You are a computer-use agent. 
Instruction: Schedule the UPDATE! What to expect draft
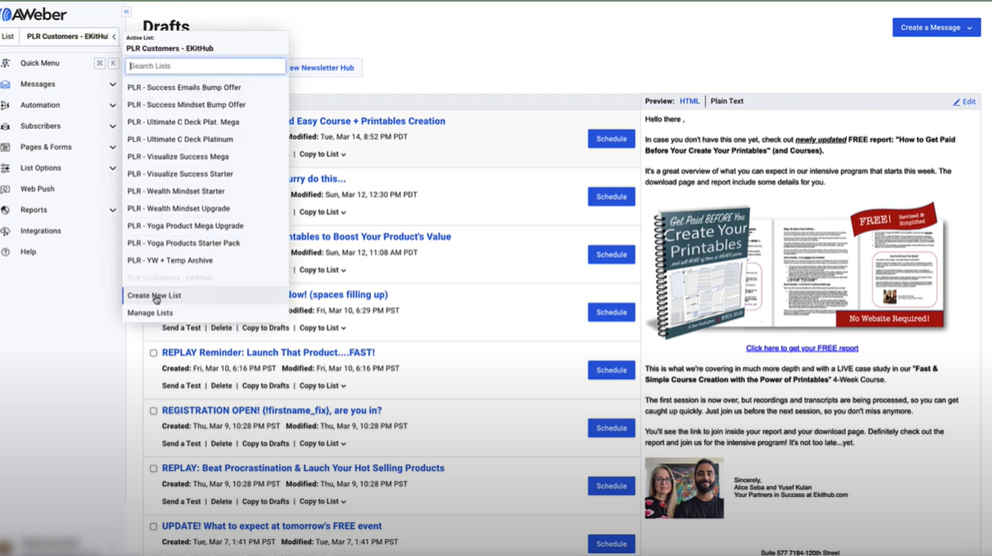(x=611, y=543)
